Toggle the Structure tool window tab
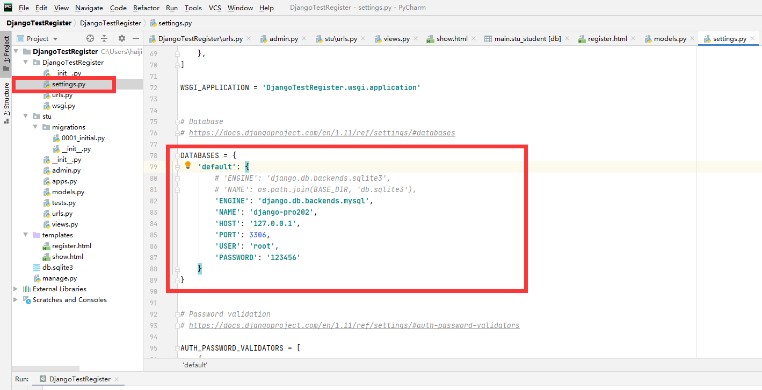 (6, 103)
